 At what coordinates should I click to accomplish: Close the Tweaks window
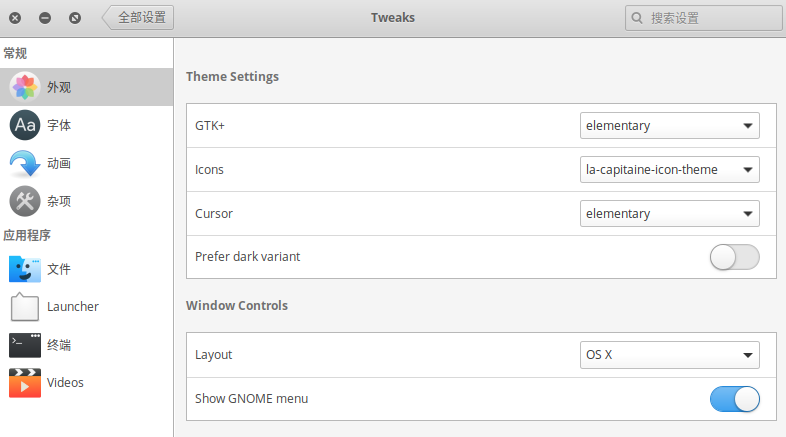point(15,18)
